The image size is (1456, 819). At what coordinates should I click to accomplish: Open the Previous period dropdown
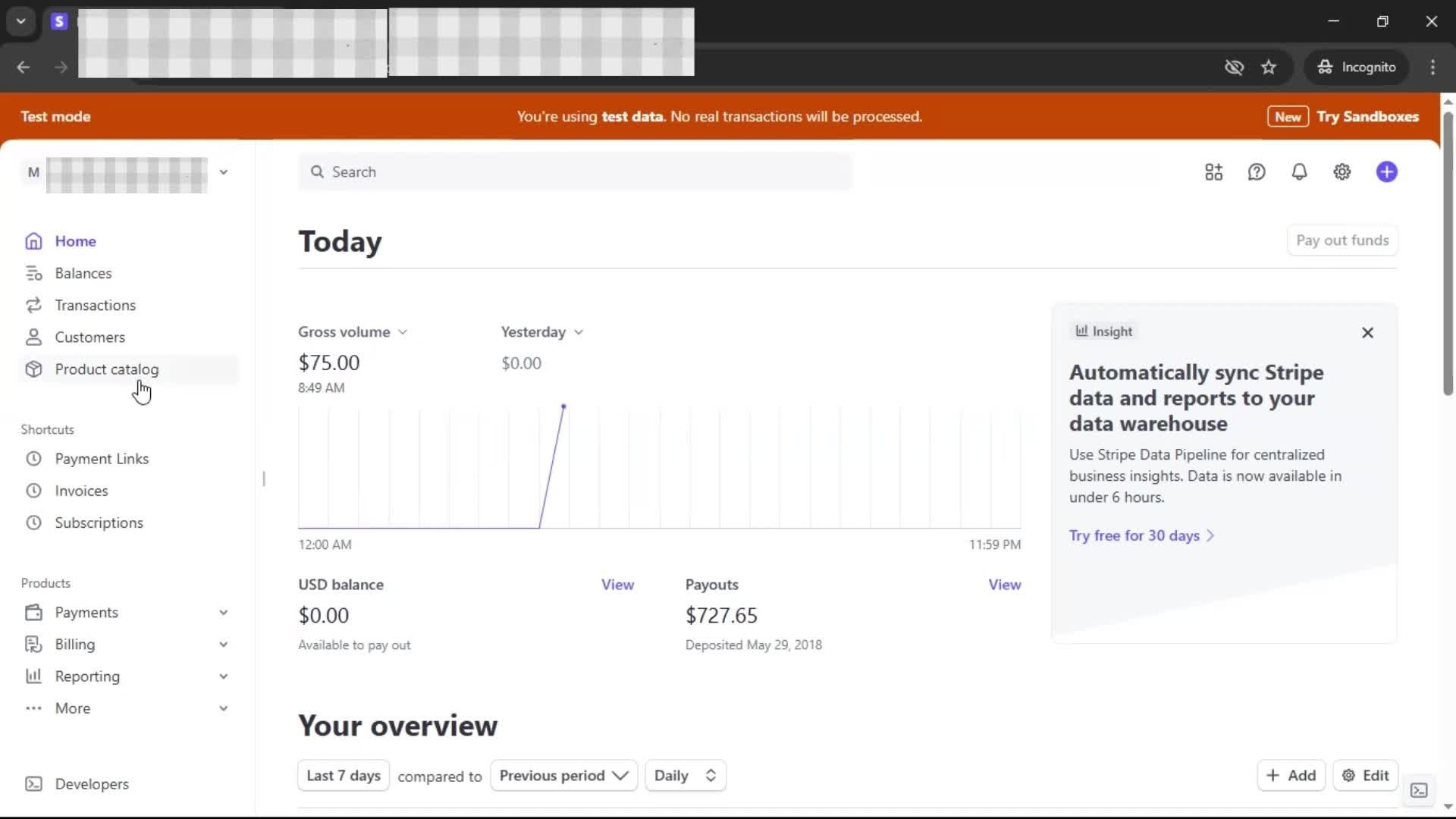(x=564, y=776)
